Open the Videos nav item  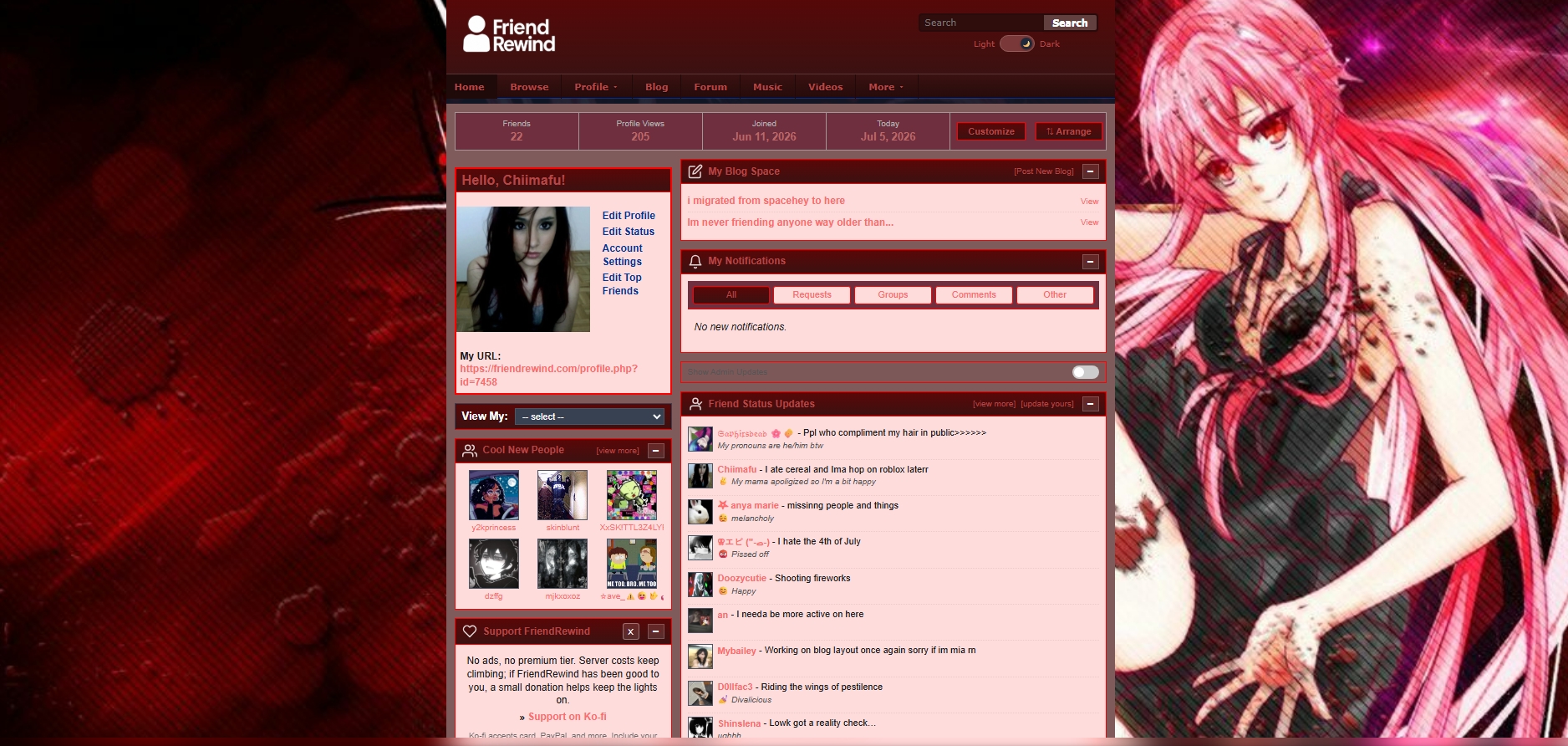(826, 87)
